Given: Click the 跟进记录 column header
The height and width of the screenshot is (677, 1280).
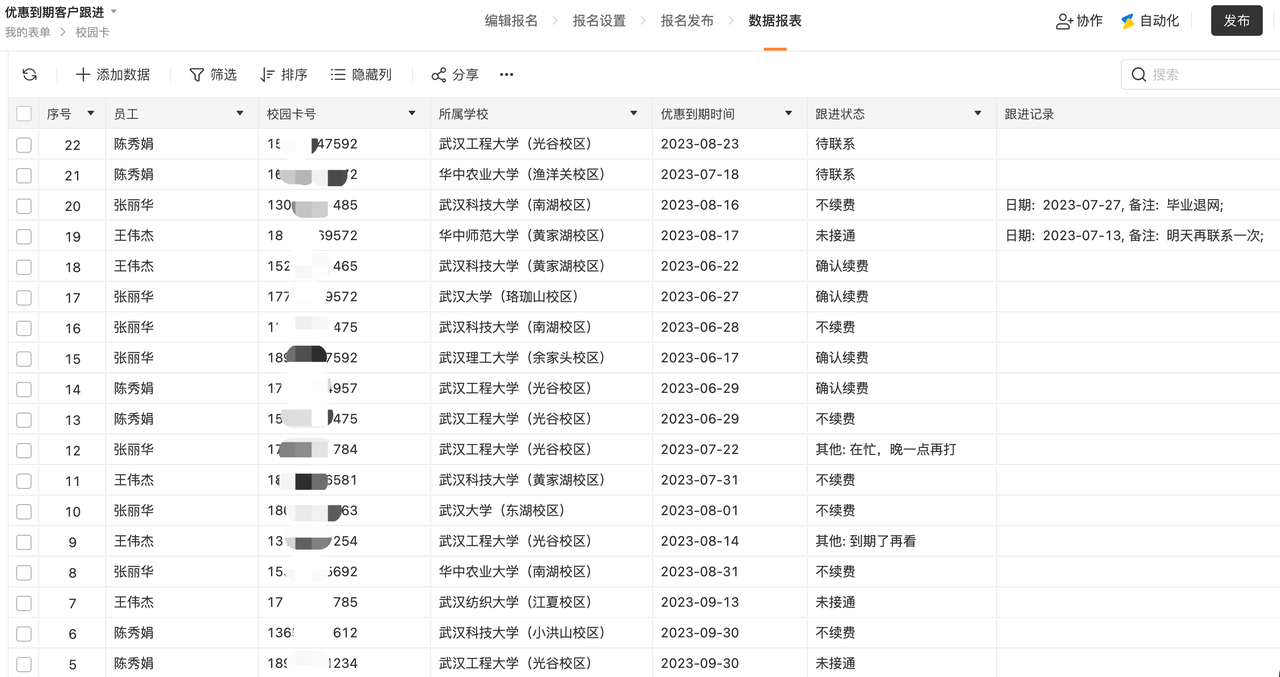Looking at the screenshot, I should (x=1138, y=114).
